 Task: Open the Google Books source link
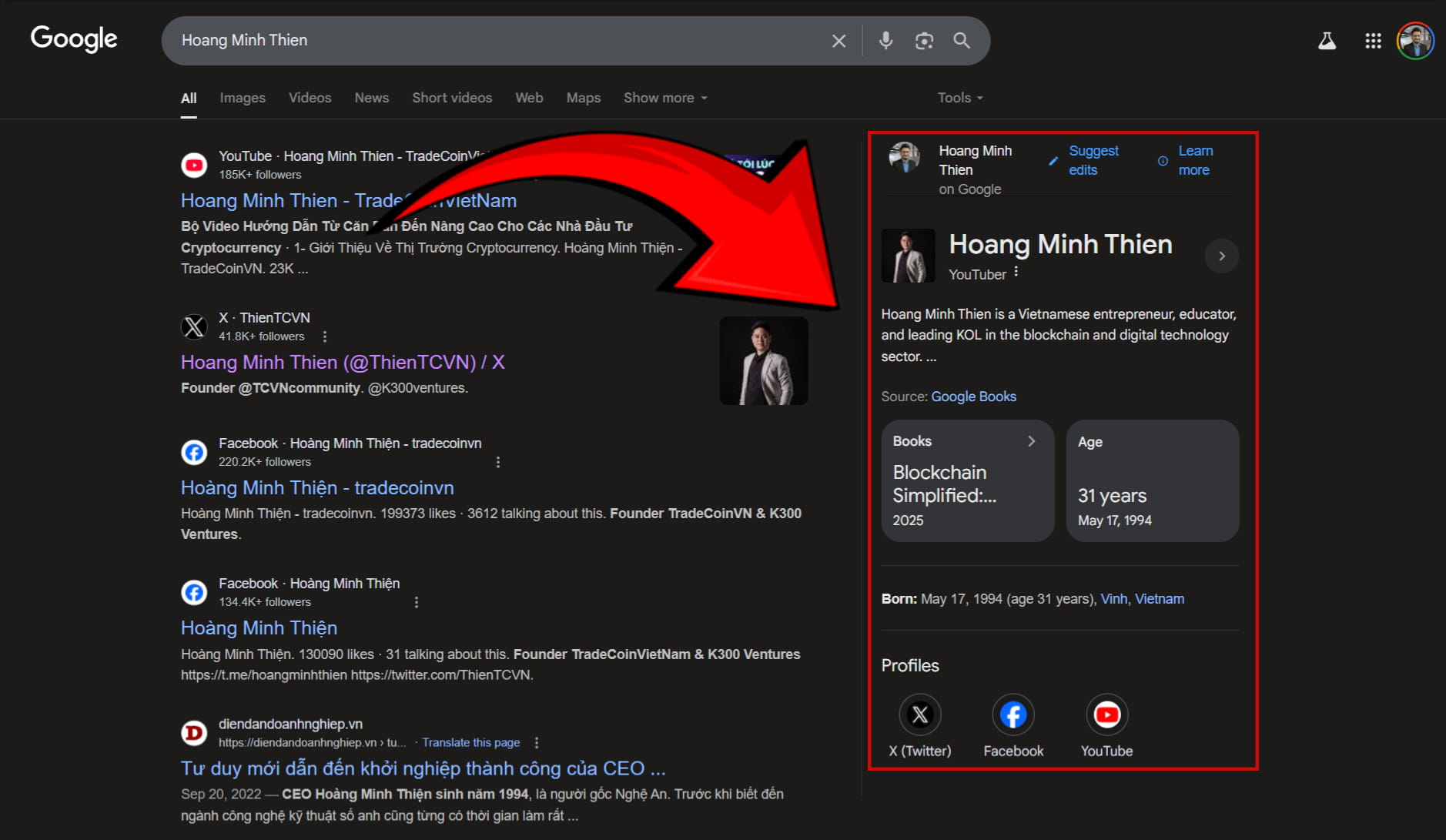tap(973, 397)
